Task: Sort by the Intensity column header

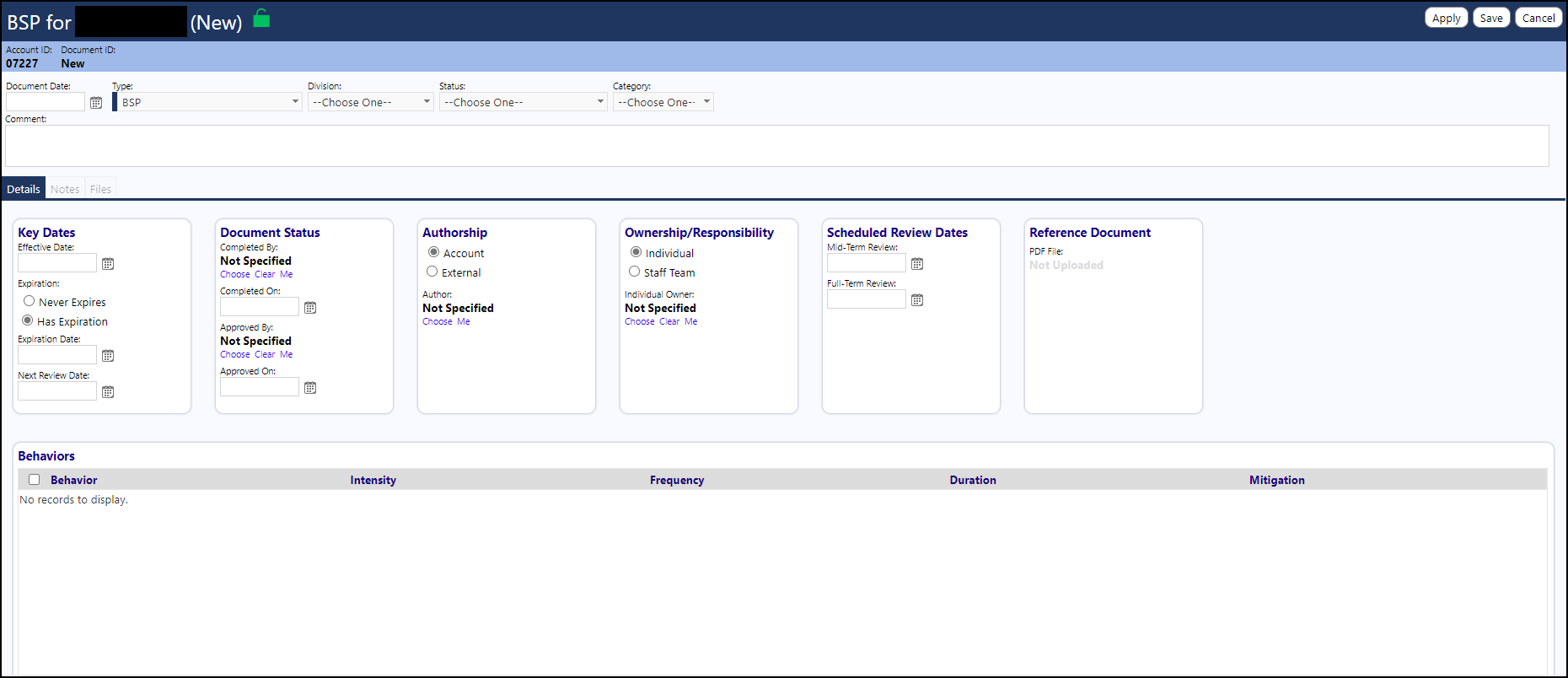Action: 373,480
